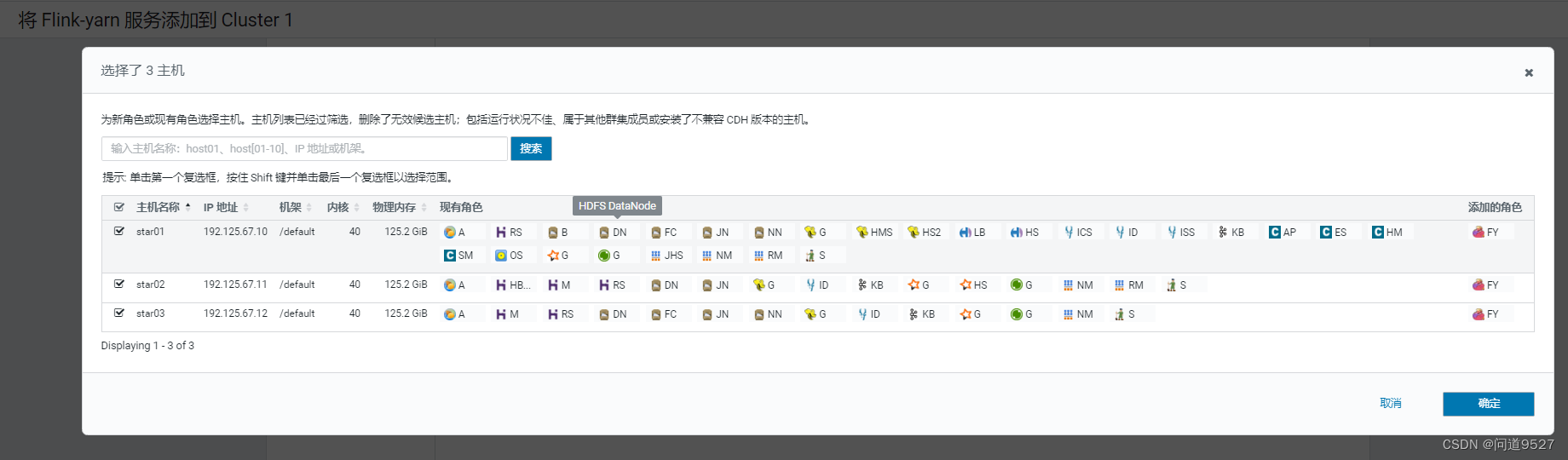Sort by 物理内存 column header

400,207
